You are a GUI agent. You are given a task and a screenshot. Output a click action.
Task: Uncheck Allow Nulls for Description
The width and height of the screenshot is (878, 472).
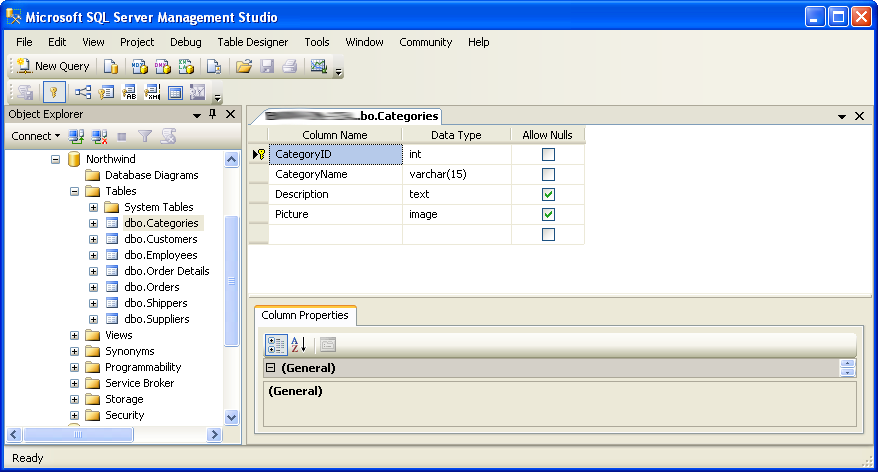coord(548,194)
